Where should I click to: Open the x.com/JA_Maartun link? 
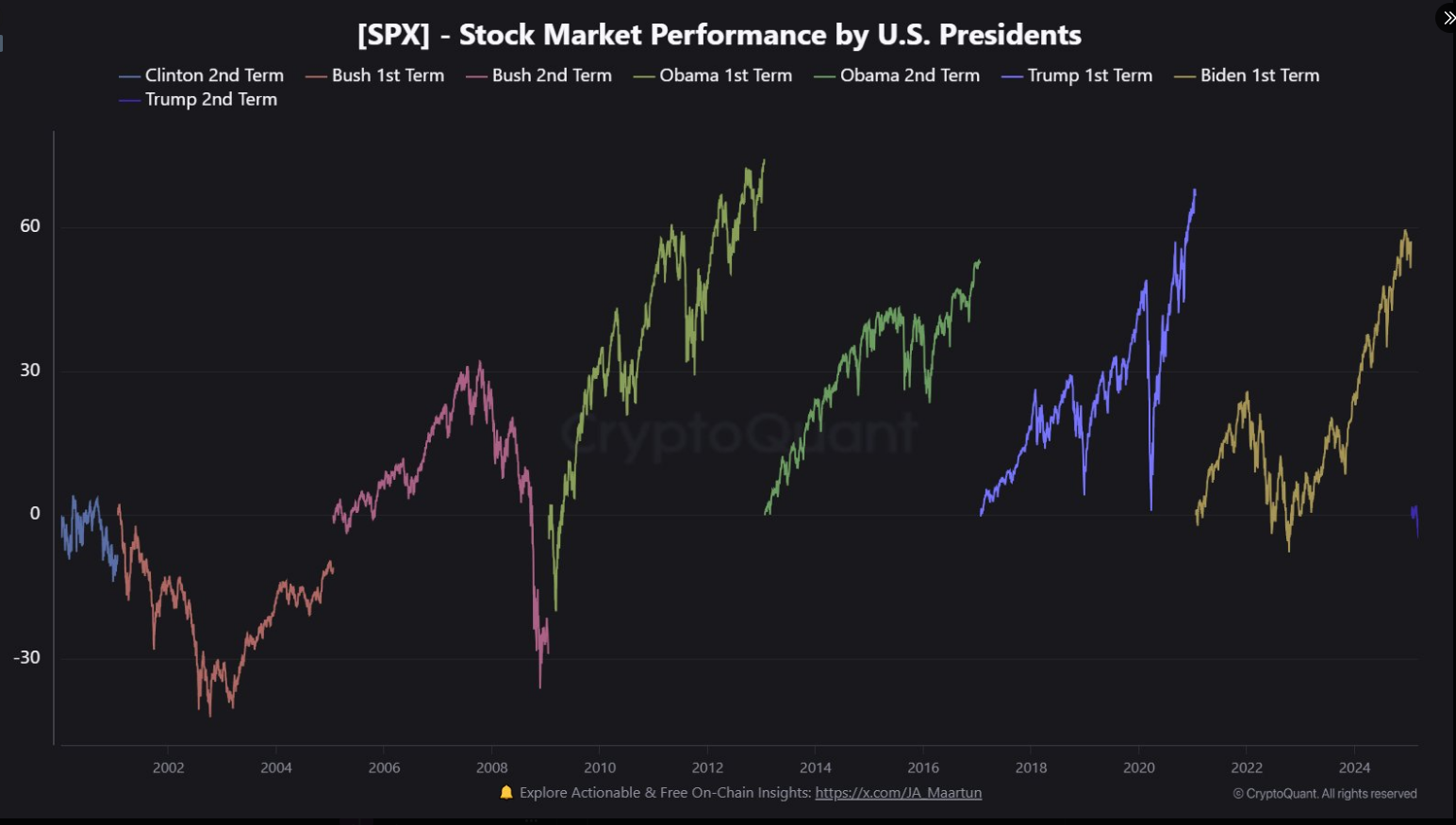coord(898,793)
